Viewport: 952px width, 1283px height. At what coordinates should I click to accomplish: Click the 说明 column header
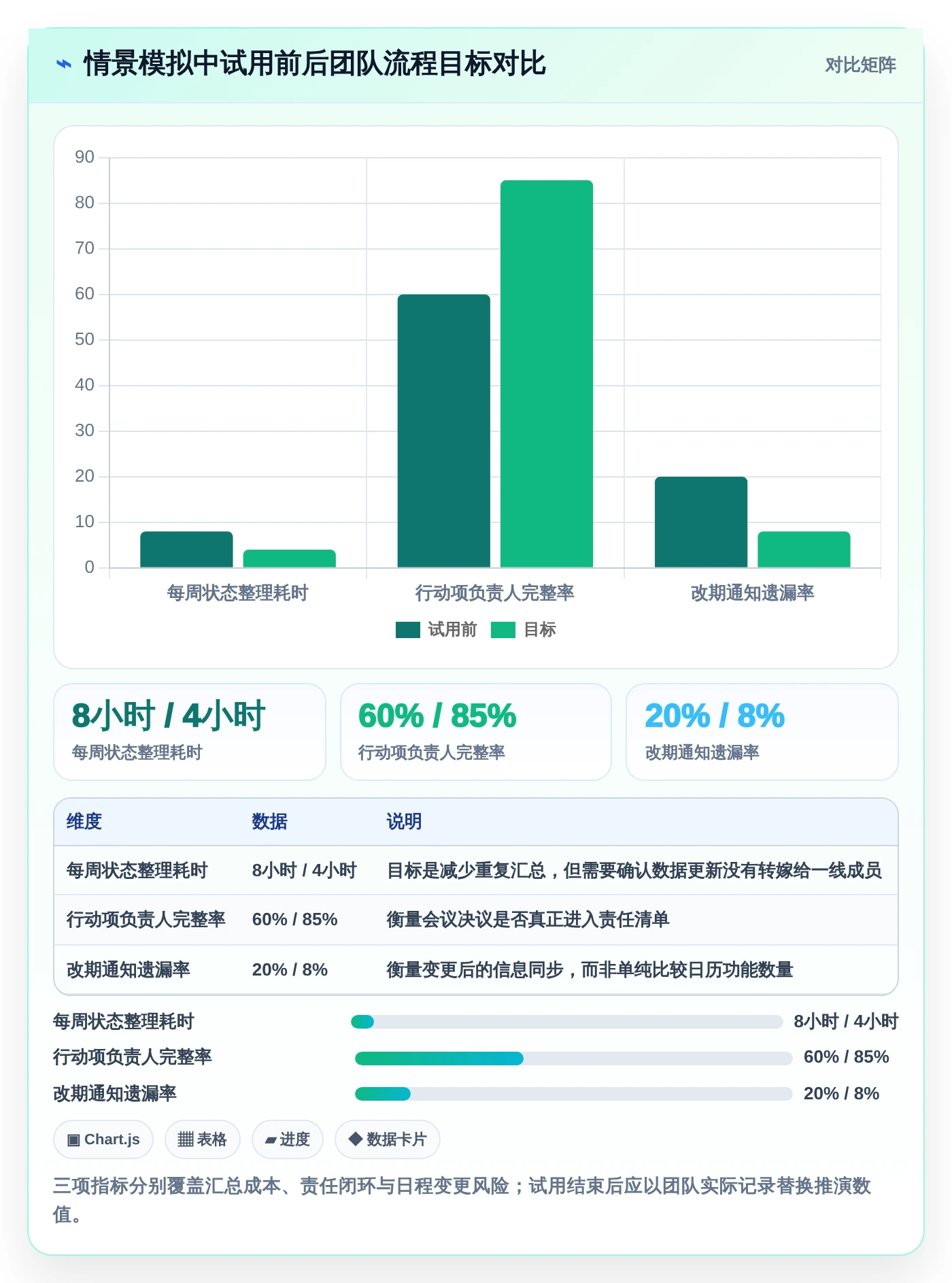(405, 822)
